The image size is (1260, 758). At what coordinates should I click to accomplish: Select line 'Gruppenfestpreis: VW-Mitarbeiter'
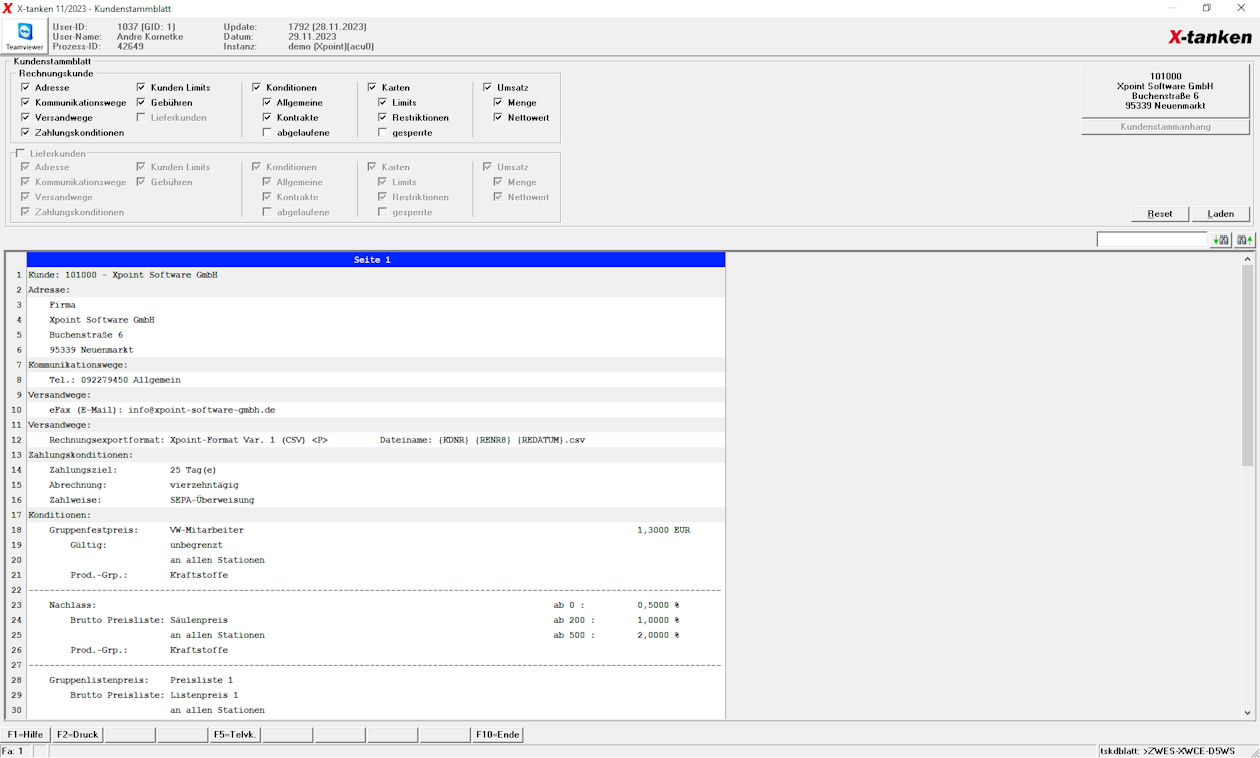click(375, 530)
